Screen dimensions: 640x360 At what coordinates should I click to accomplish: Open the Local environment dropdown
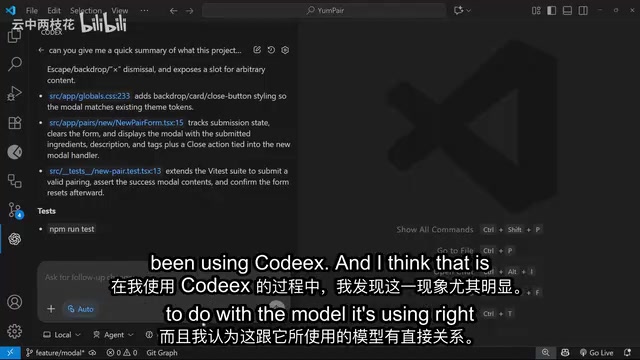[62, 335]
